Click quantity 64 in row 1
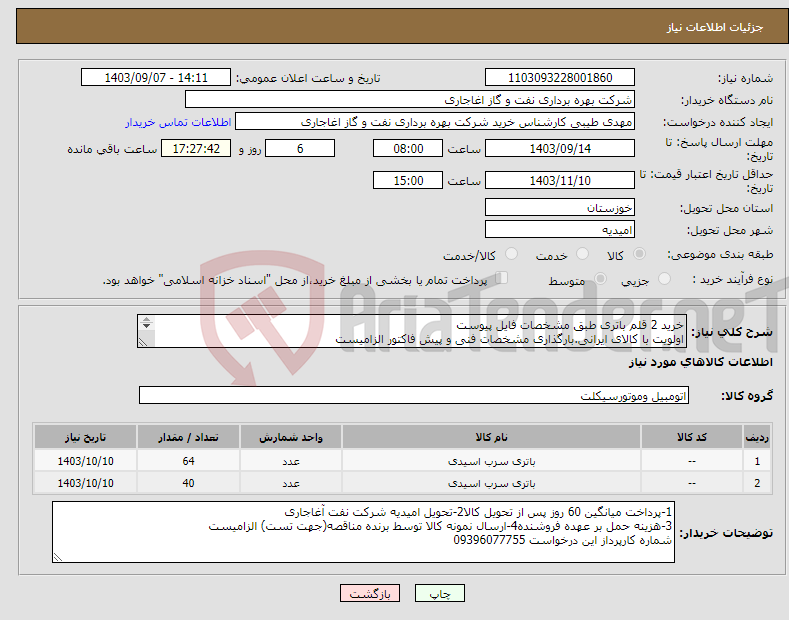The image size is (789, 620). pyautogui.click(x=188, y=461)
